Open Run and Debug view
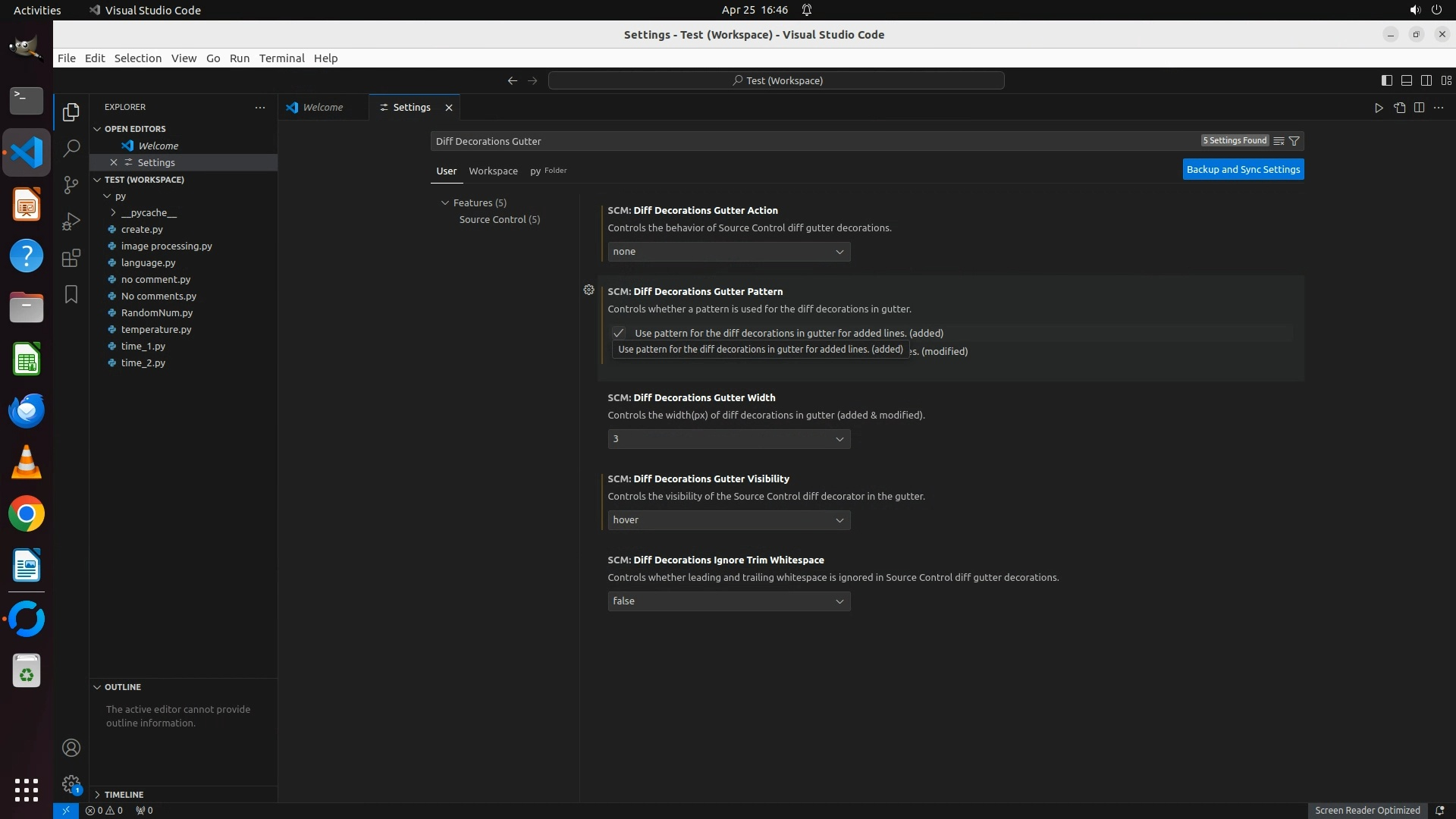The width and height of the screenshot is (1456, 819). pos(71,221)
